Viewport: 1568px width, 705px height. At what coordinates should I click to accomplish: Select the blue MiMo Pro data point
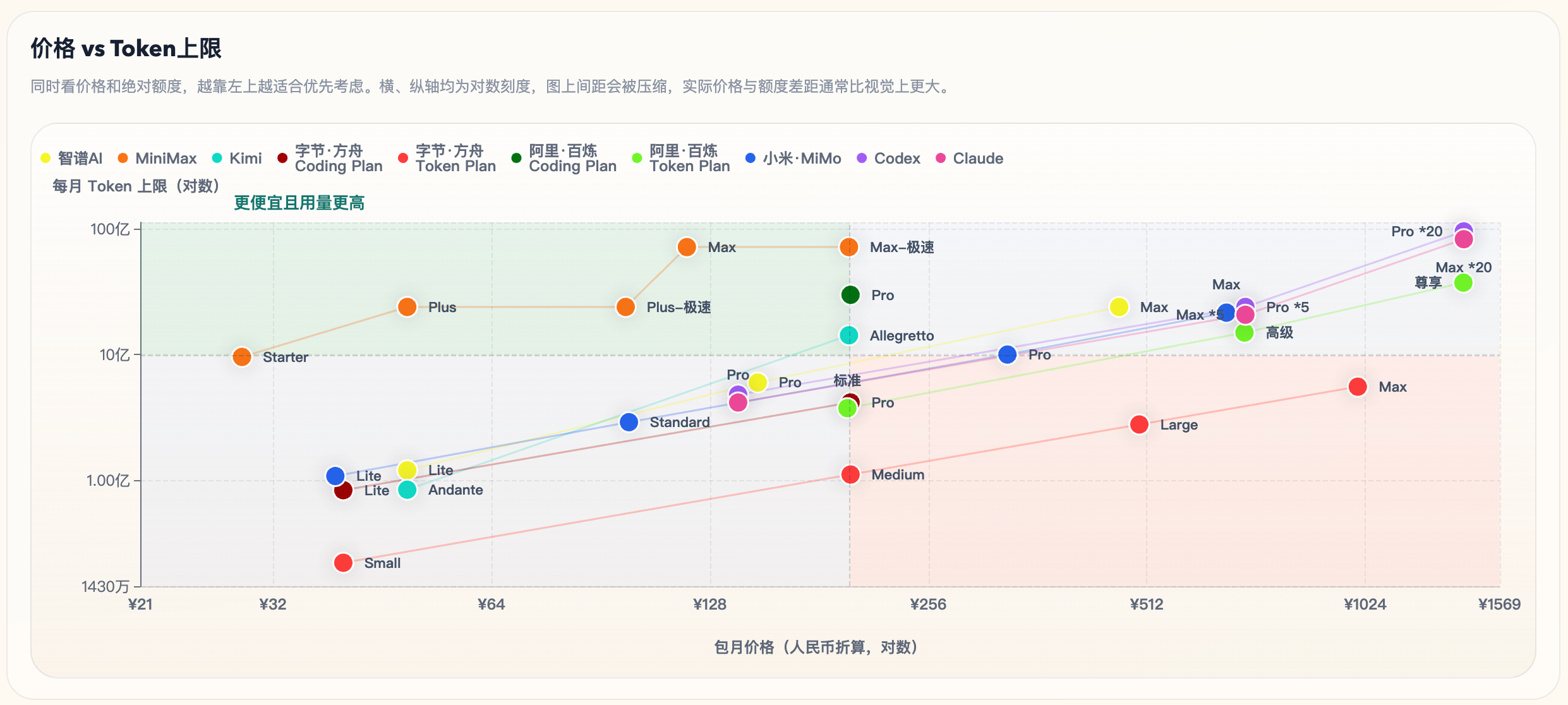coord(1007,354)
